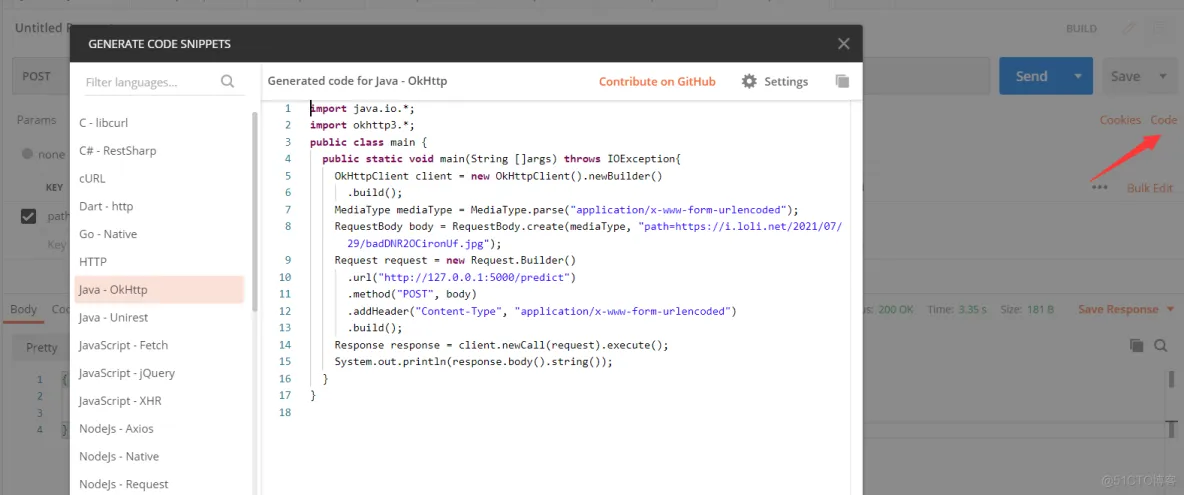Viewport: 1184px width, 495px height.
Task: Select the none radio button
Action: [28, 154]
